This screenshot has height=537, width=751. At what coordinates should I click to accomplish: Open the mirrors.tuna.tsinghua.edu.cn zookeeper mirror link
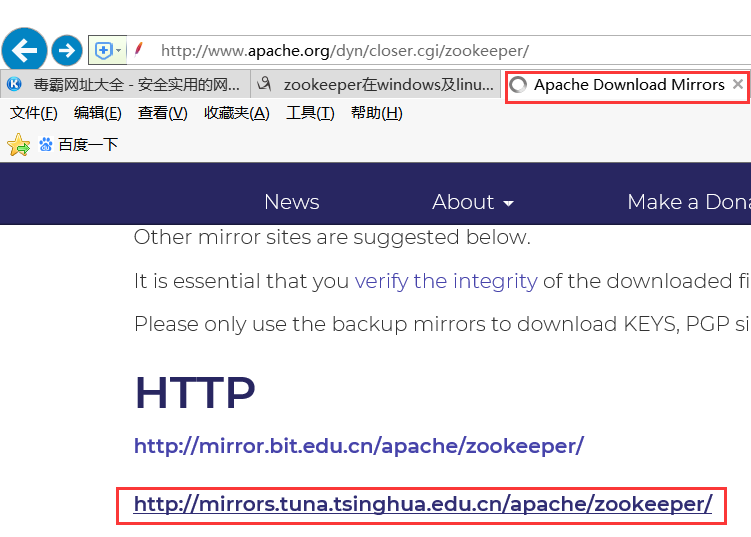pyautogui.click(x=423, y=504)
